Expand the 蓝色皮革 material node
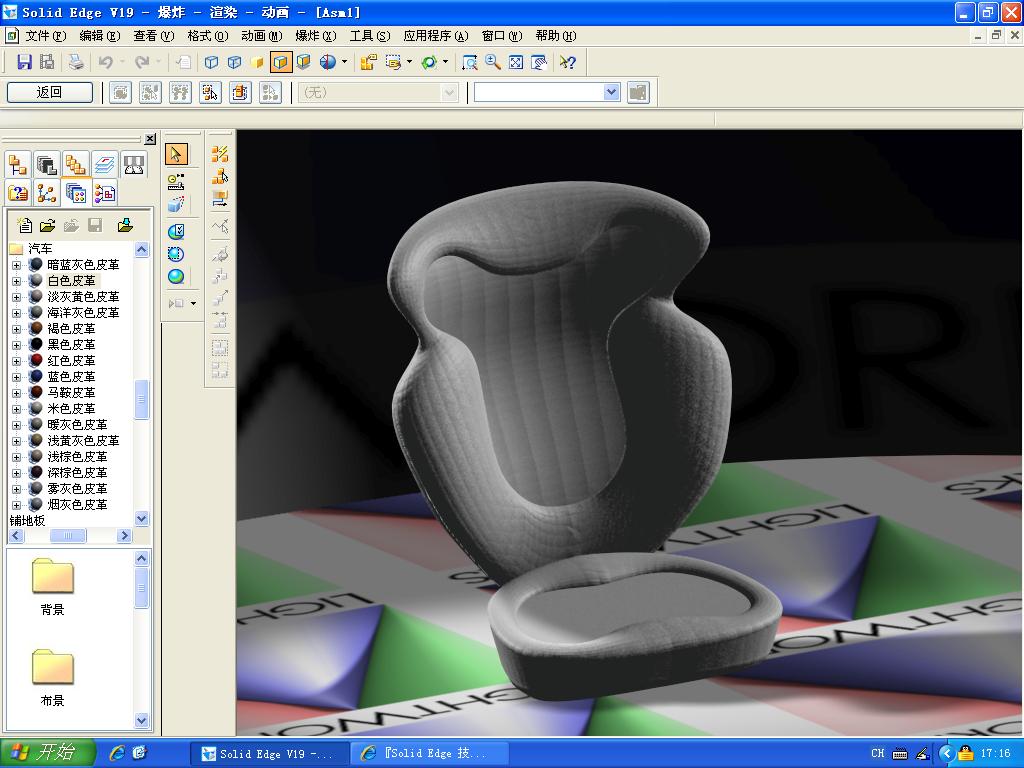 click(x=16, y=377)
